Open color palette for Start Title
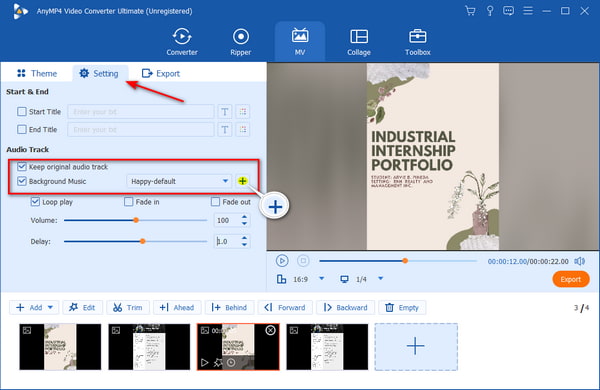 tap(243, 111)
